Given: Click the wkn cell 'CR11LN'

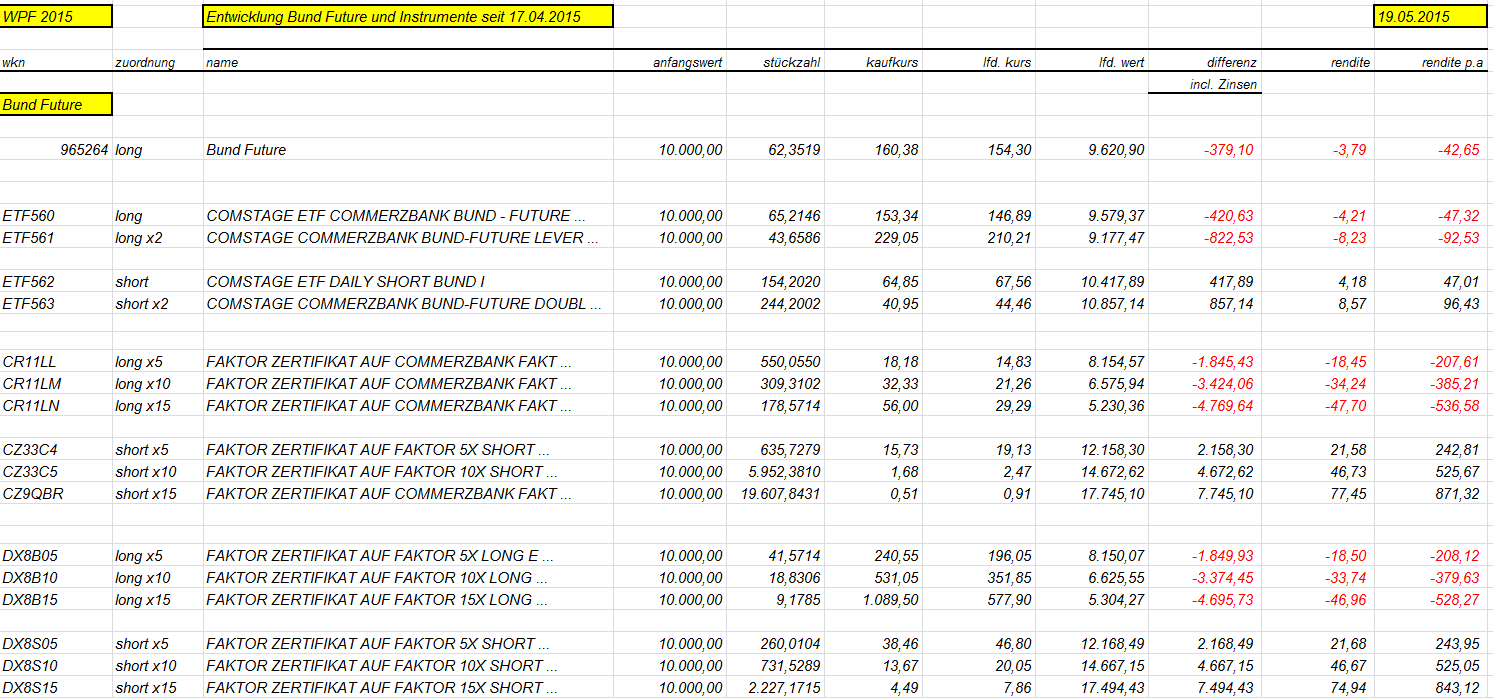Looking at the screenshot, I should 30,406.
